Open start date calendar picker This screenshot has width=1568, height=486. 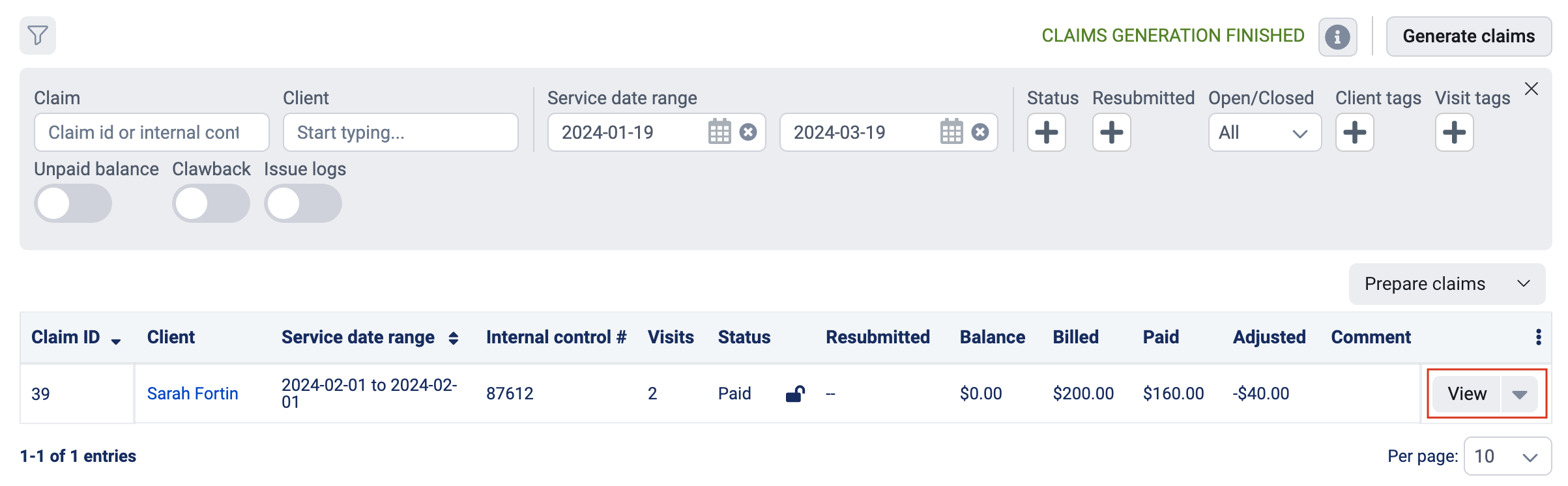coord(719,132)
